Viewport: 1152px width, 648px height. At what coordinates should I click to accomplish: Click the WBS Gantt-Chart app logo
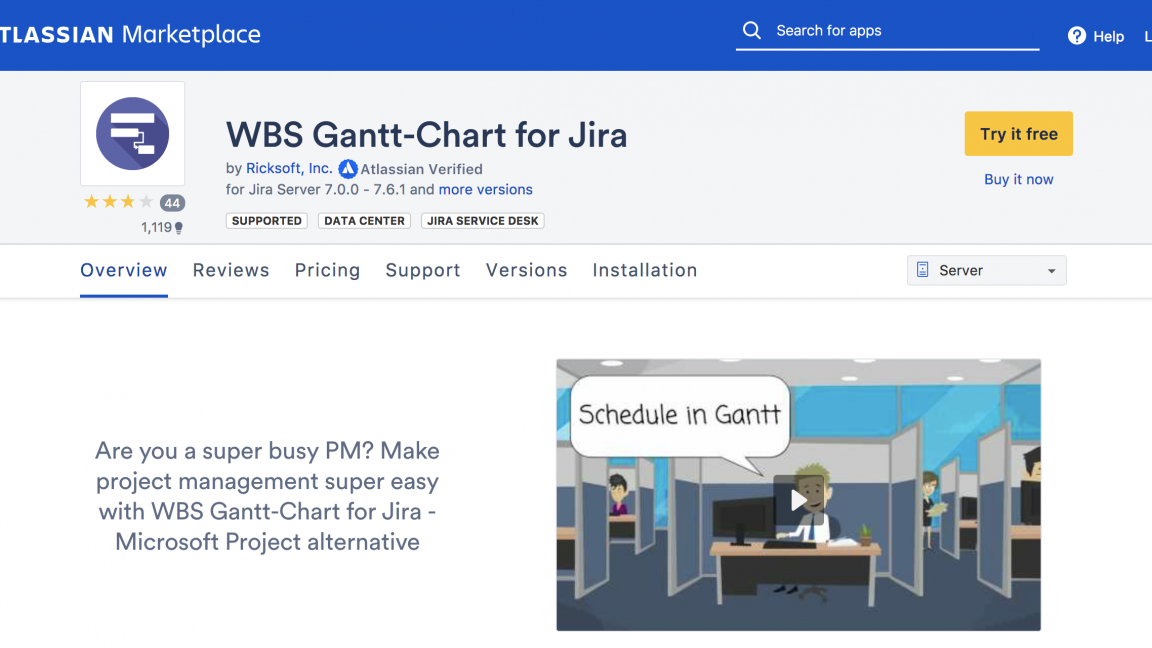click(132, 134)
